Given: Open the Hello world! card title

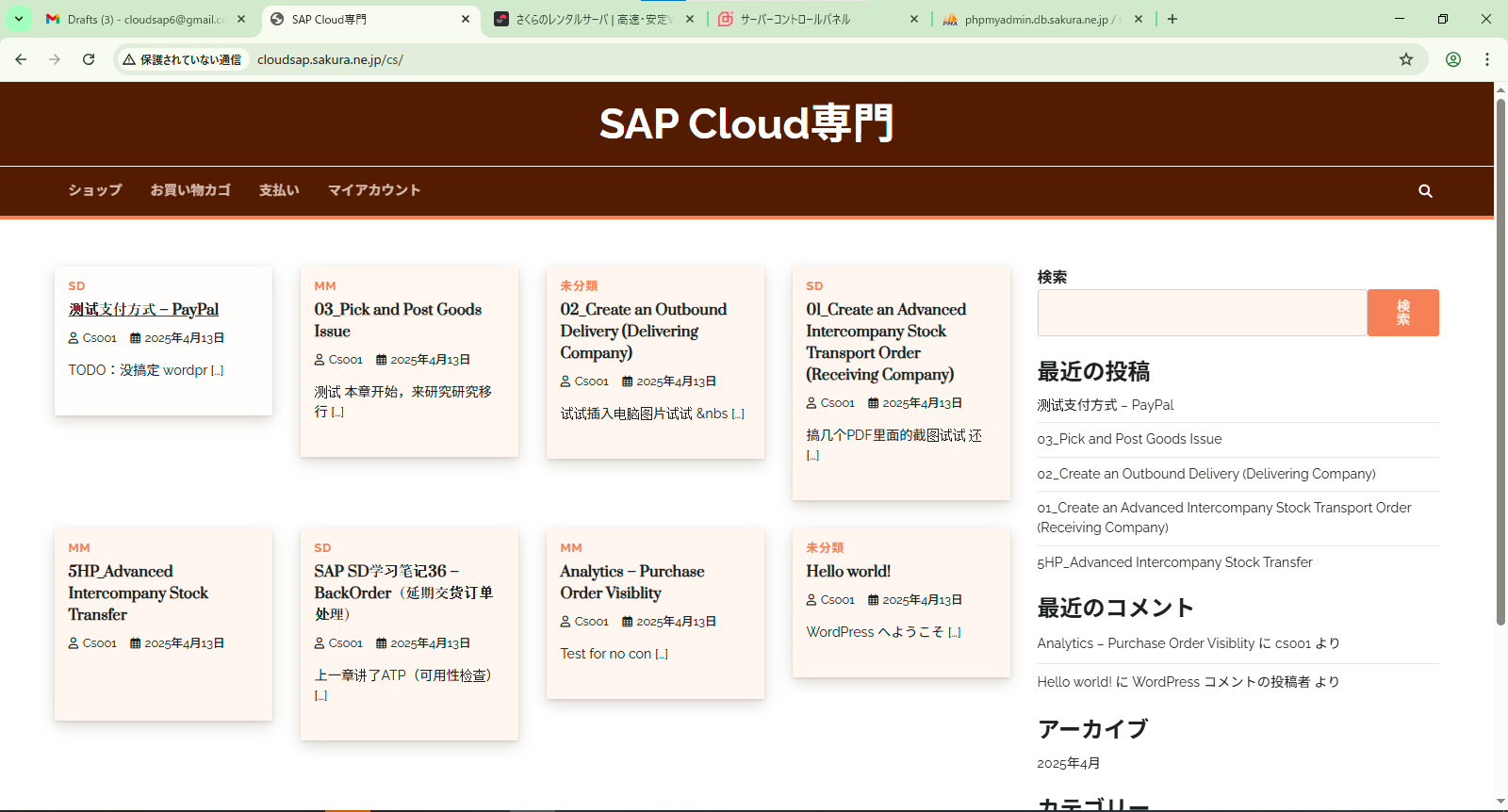Looking at the screenshot, I should 848,571.
